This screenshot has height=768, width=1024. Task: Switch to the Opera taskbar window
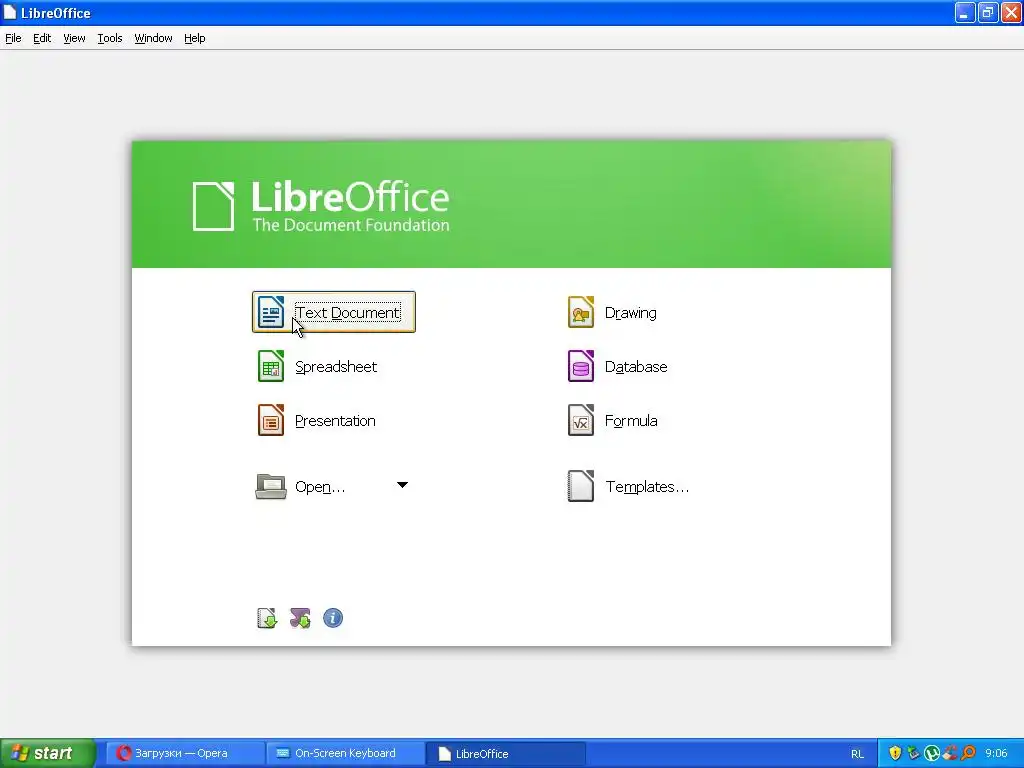[185, 753]
